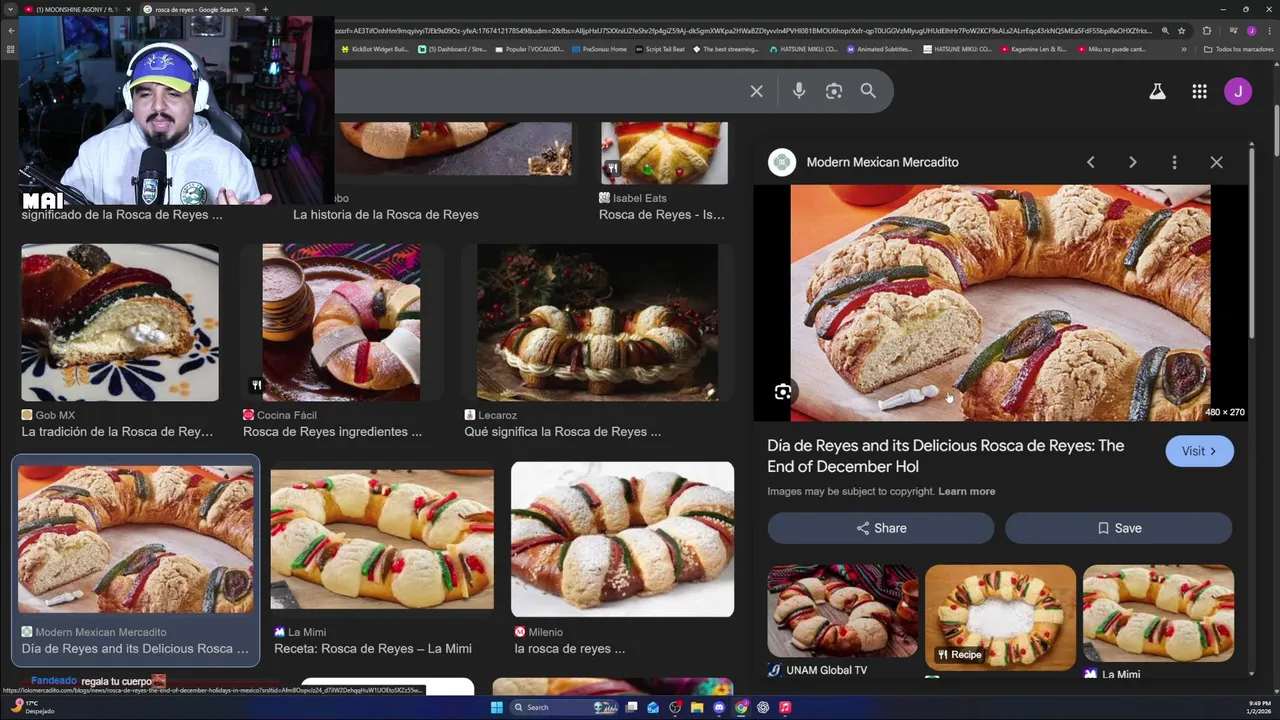The width and height of the screenshot is (1280, 720).
Task: Open the Music app taskbar icon
Action: [x=785, y=707]
